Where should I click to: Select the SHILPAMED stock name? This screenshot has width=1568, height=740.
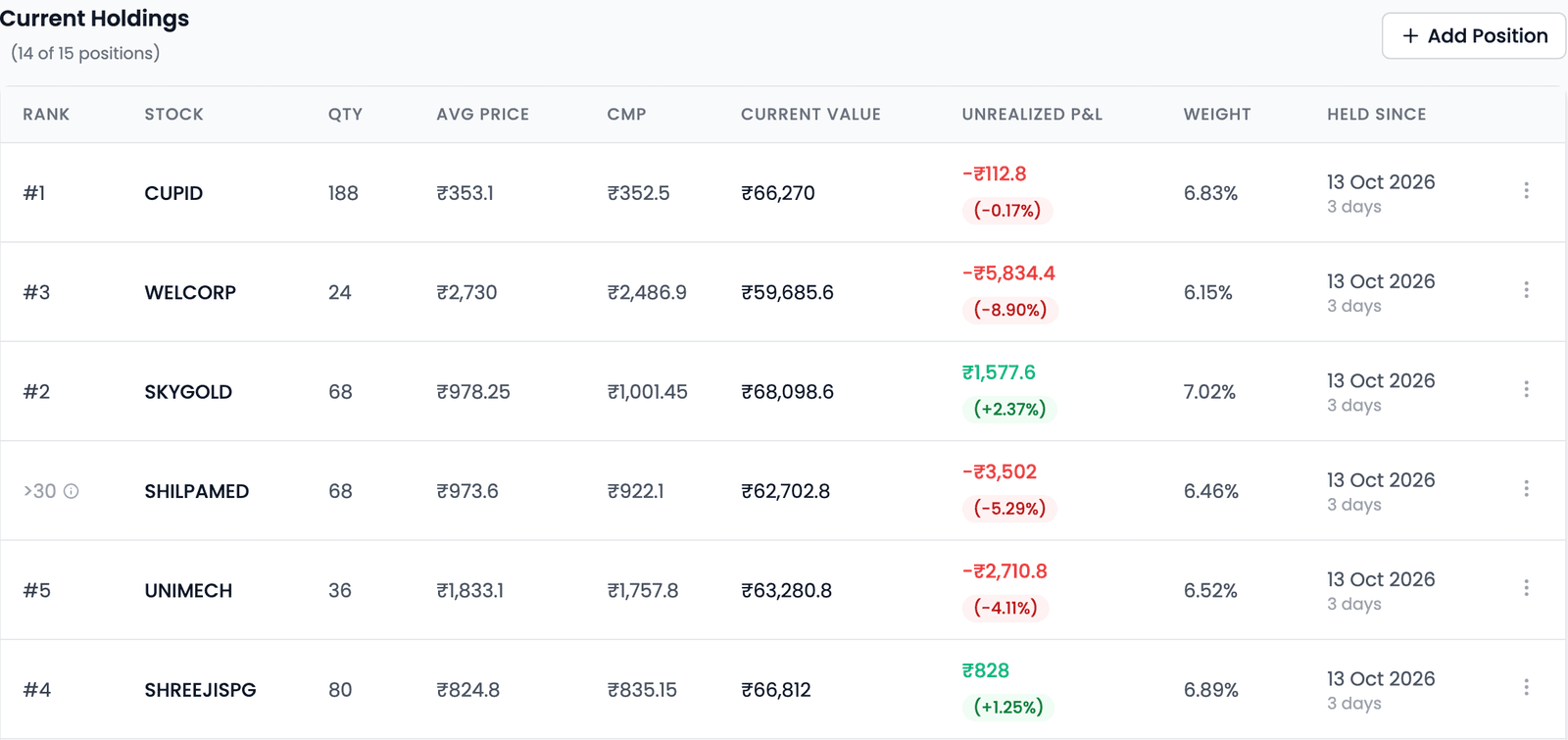pos(196,491)
